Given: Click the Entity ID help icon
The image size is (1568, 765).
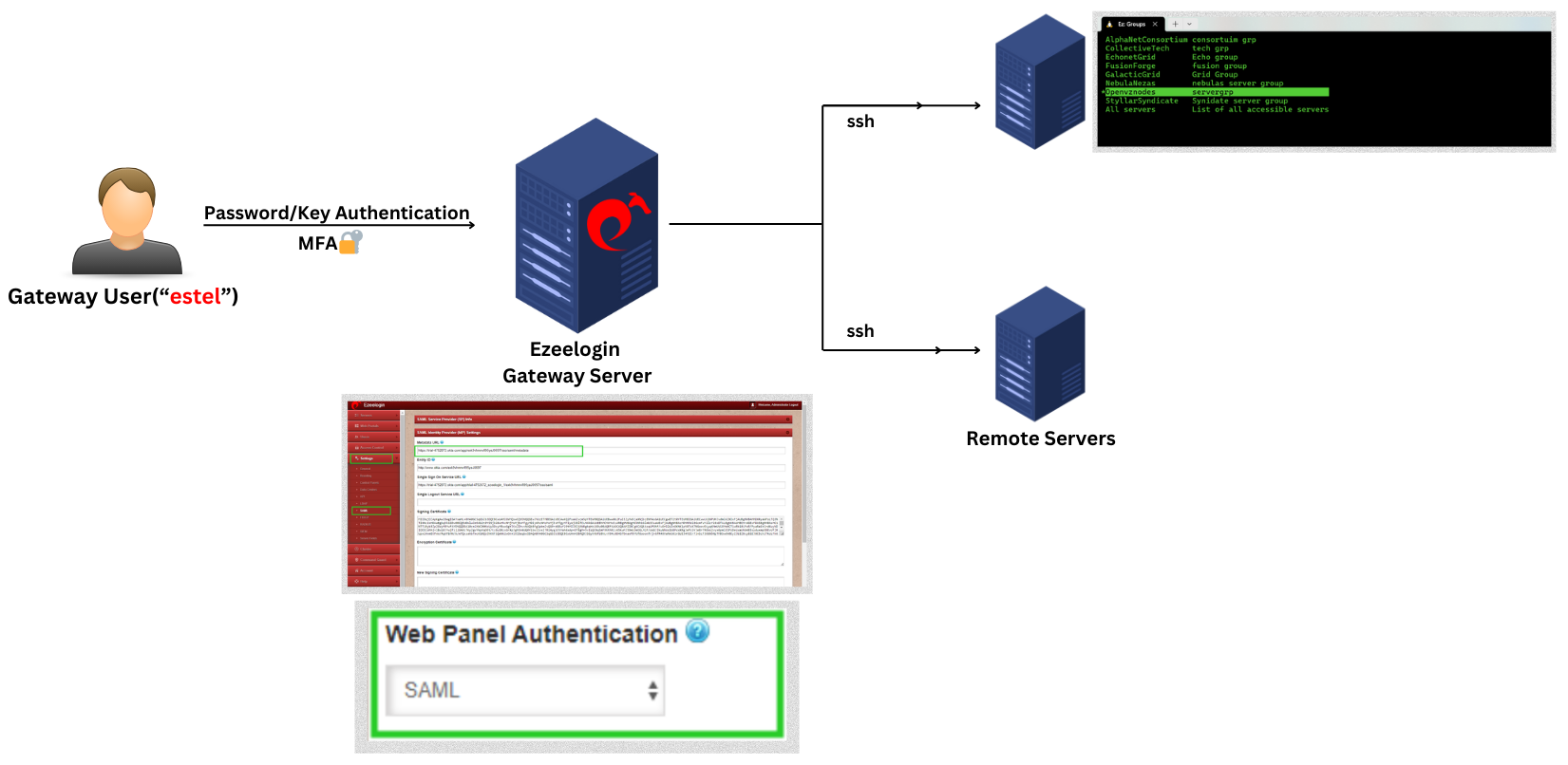Looking at the screenshot, I should [x=433, y=459].
